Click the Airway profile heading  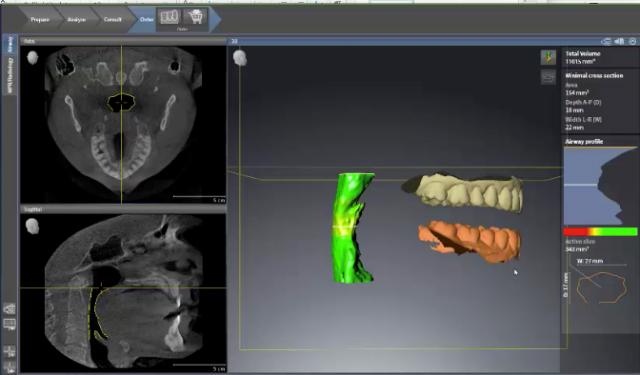pyautogui.click(x=584, y=142)
